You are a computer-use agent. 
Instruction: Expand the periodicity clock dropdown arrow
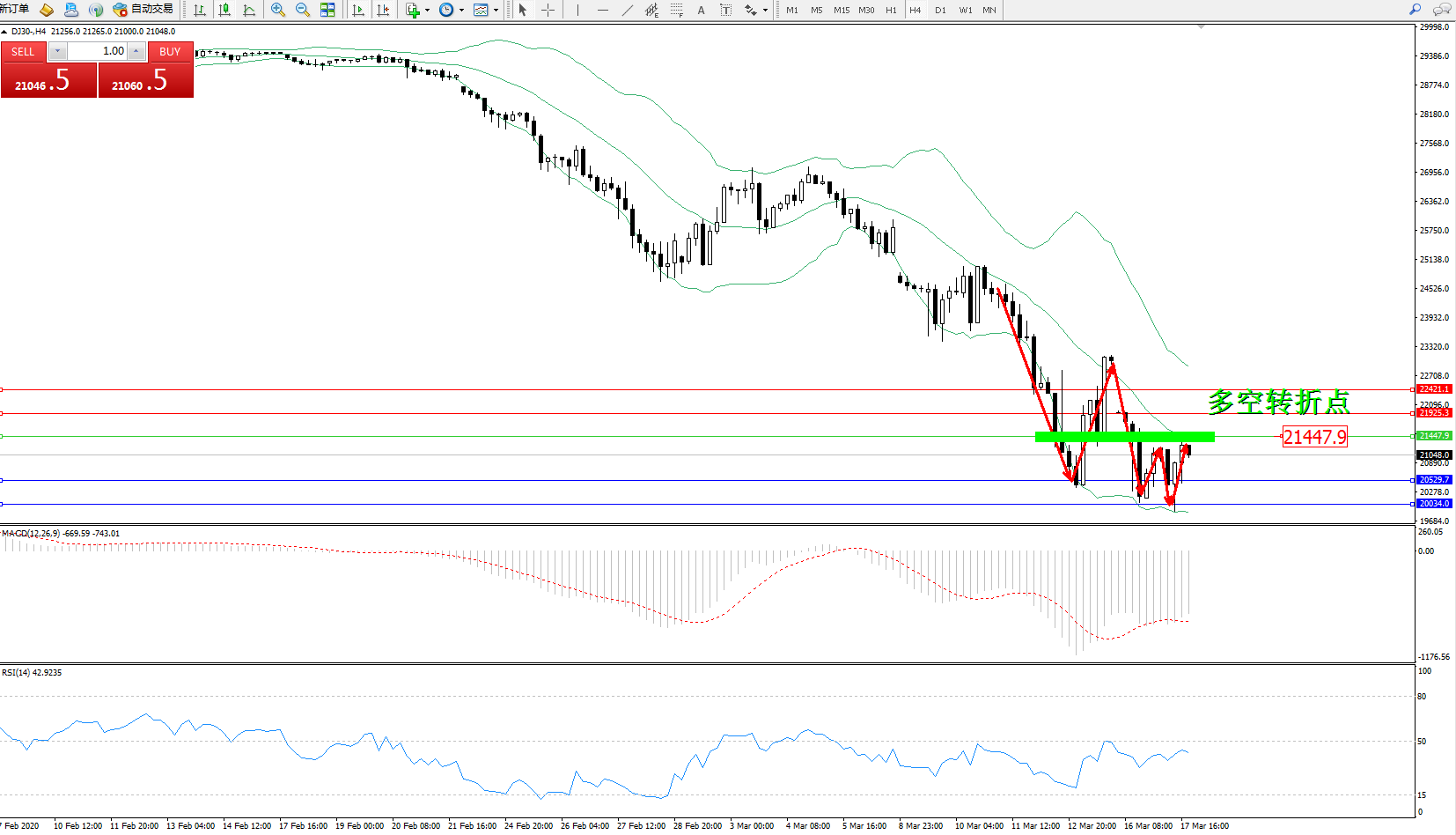pos(461,11)
